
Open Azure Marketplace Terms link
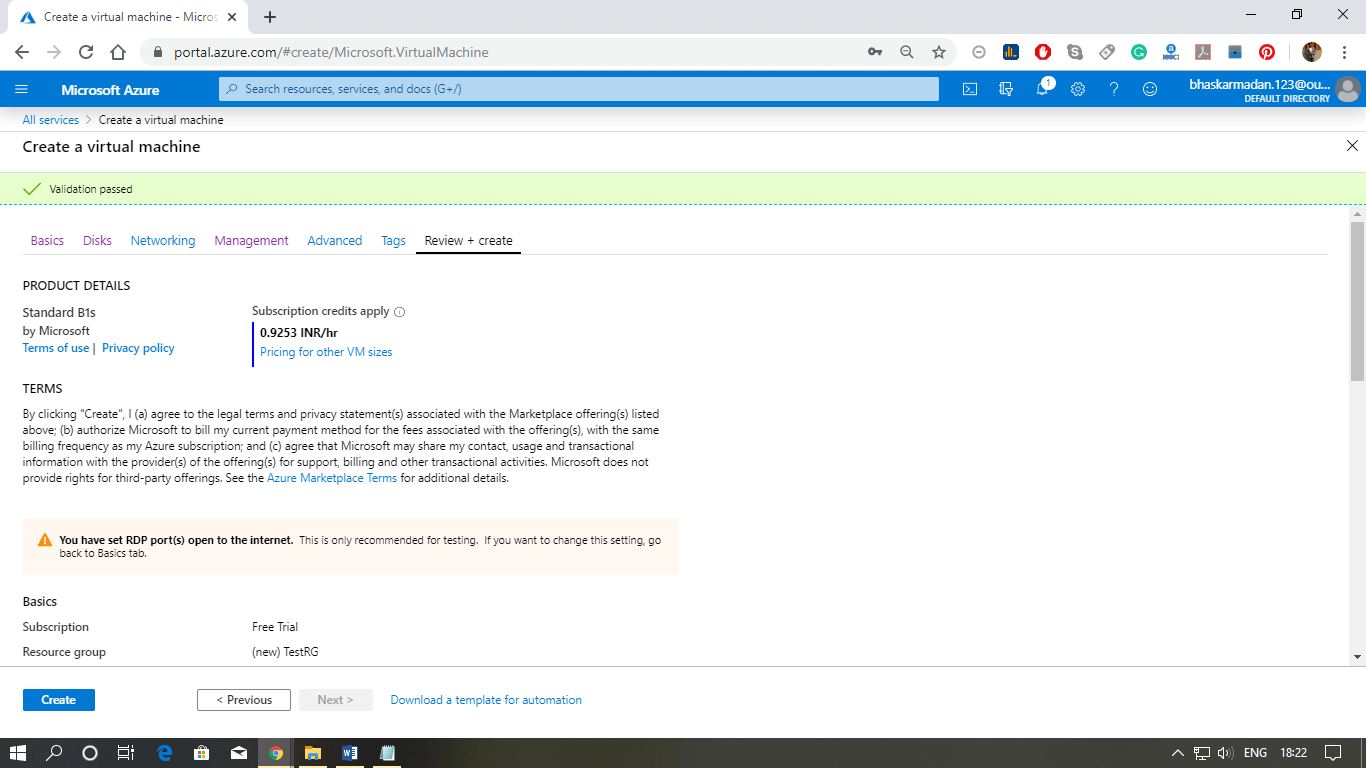tap(331, 477)
